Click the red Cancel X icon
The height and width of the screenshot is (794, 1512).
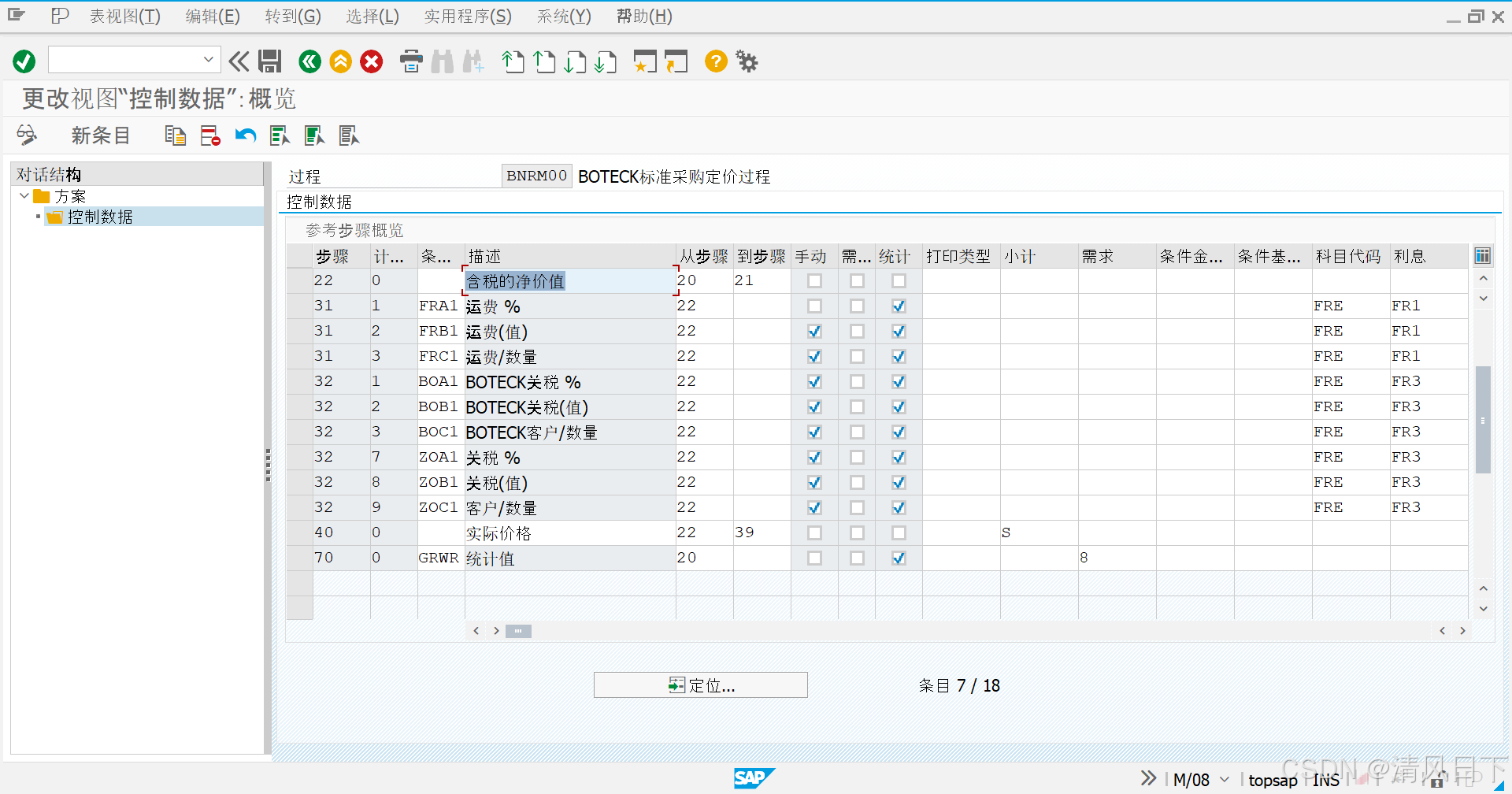372,61
